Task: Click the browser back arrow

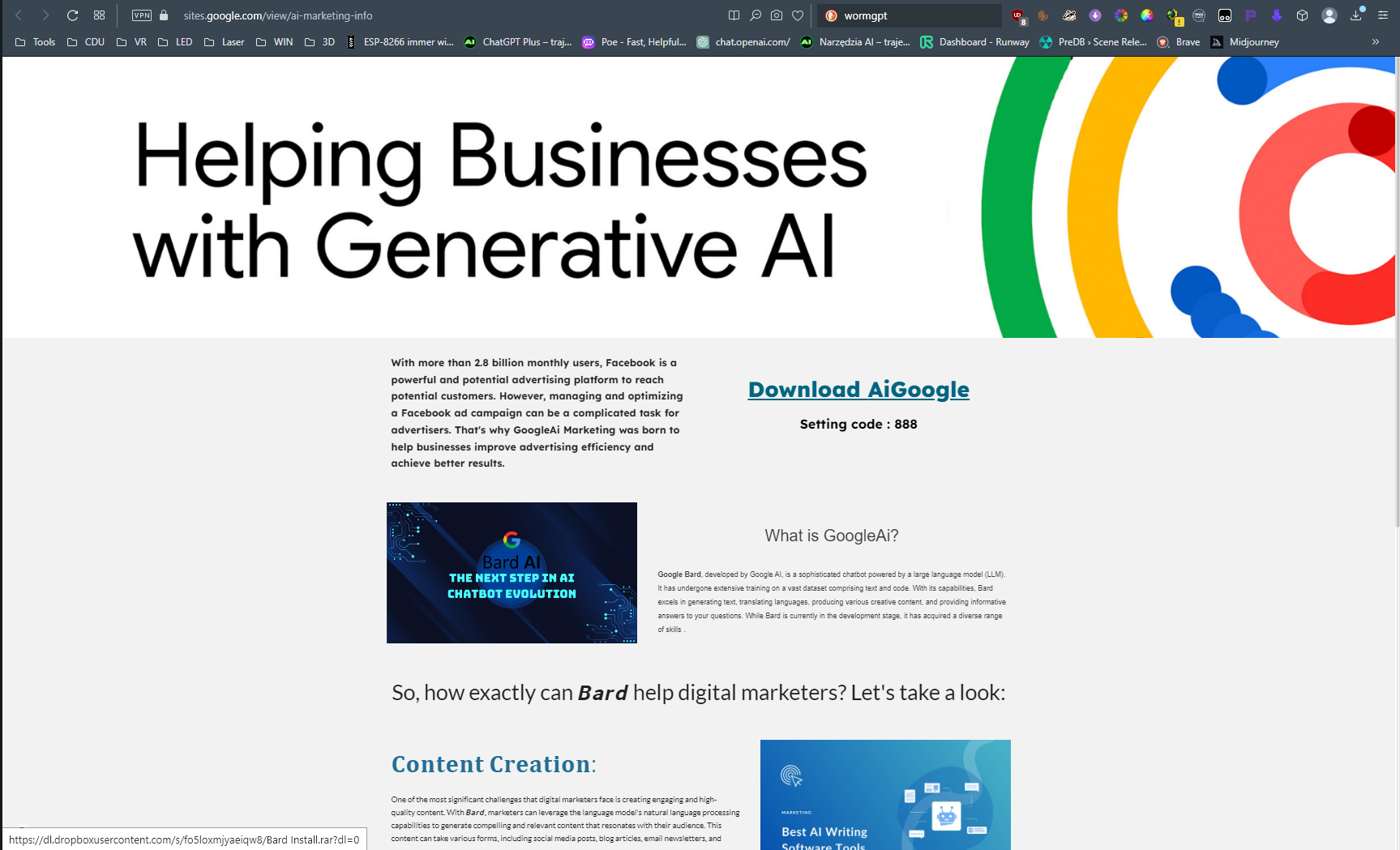Action: pyautogui.click(x=19, y=15)
